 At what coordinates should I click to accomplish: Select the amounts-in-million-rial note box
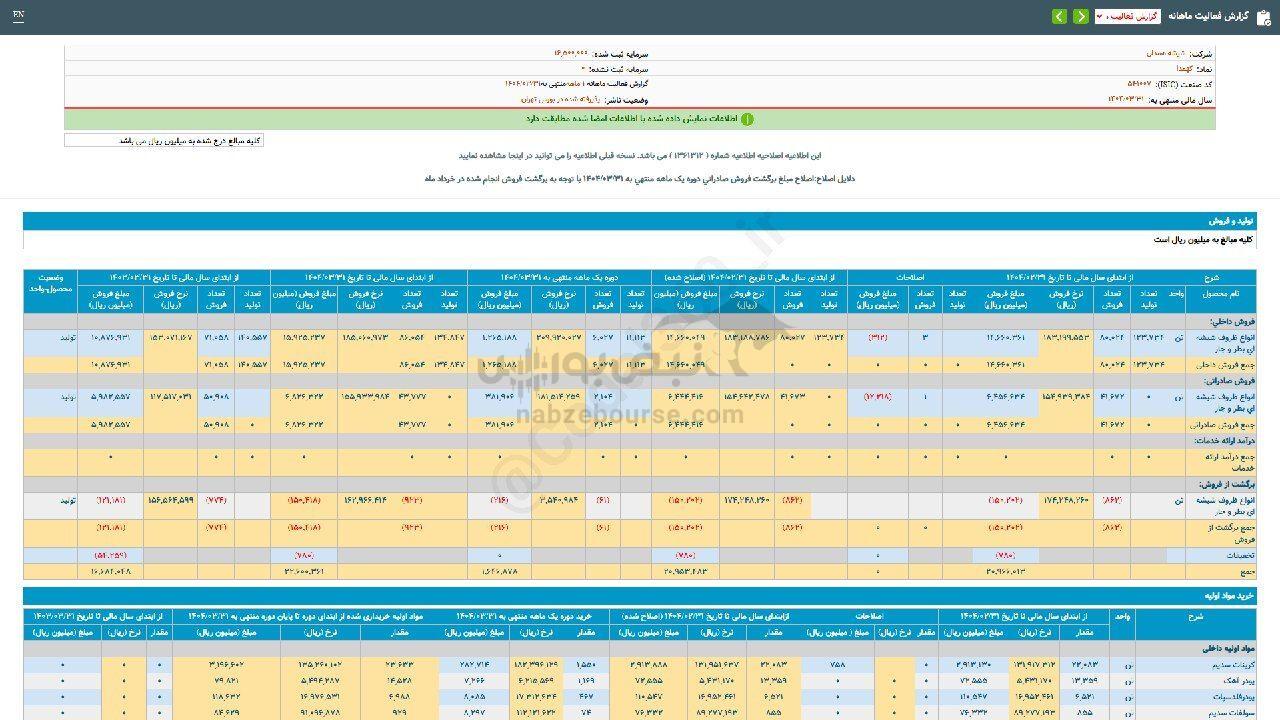[x=164, y=141]
